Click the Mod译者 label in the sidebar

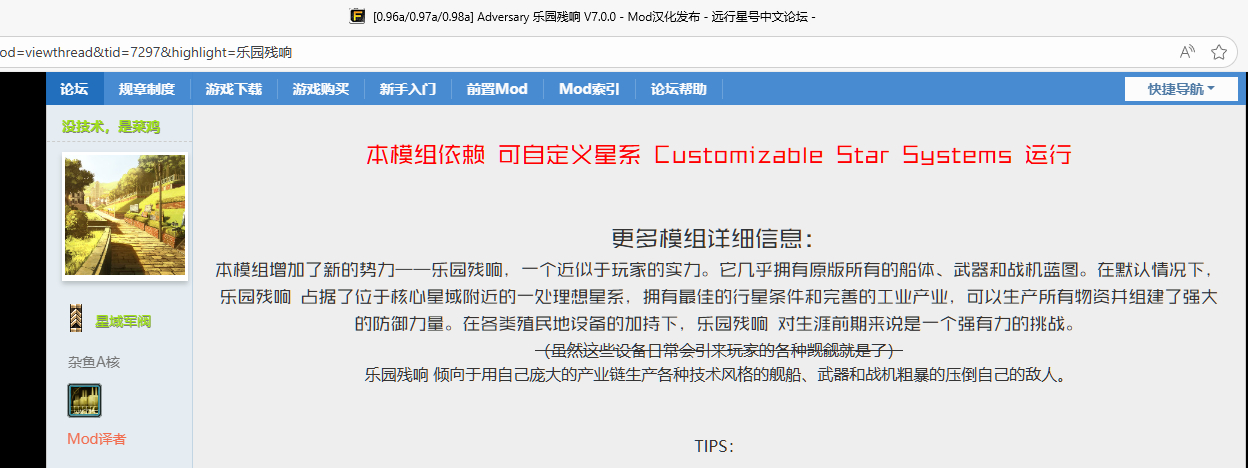97,439
